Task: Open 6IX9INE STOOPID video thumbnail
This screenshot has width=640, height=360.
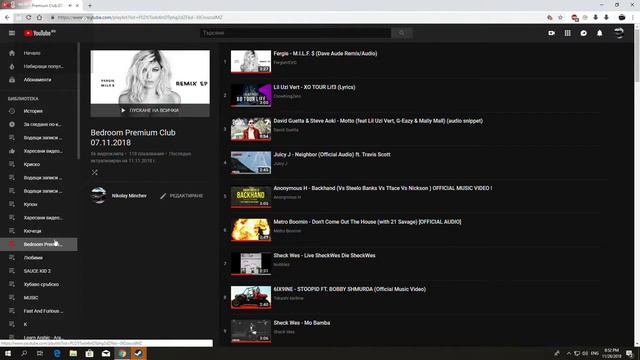Action: [251, 297]
